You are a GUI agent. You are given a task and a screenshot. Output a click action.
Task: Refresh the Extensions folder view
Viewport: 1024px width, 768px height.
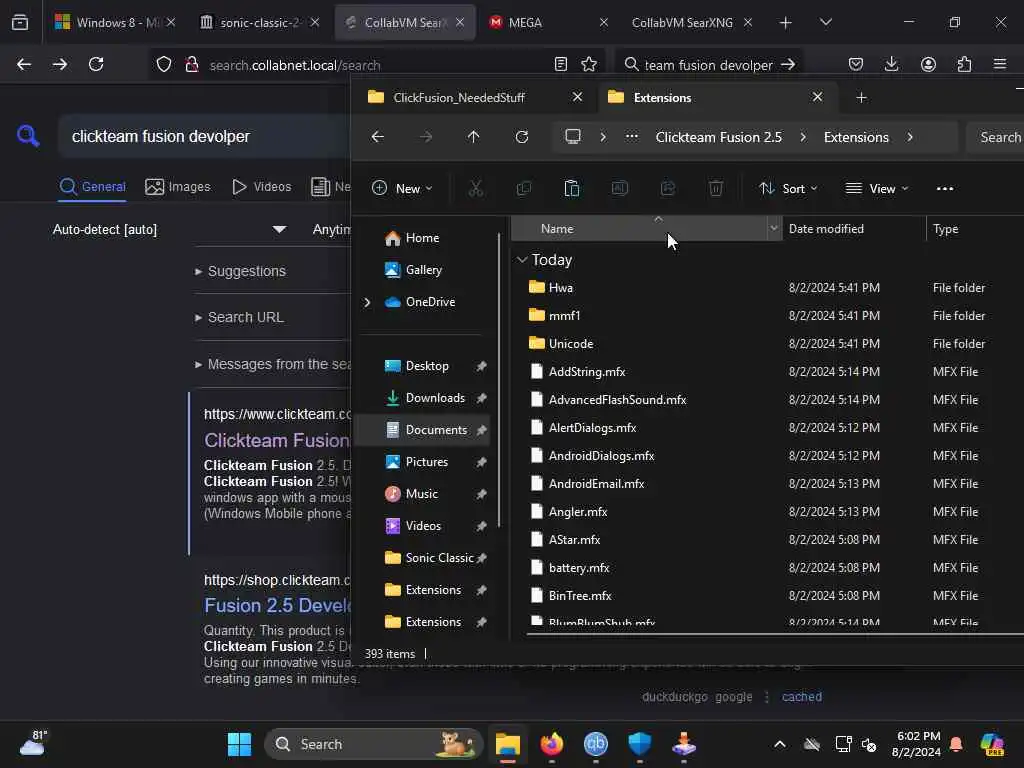pyautogui.click(x=521, y=137)
